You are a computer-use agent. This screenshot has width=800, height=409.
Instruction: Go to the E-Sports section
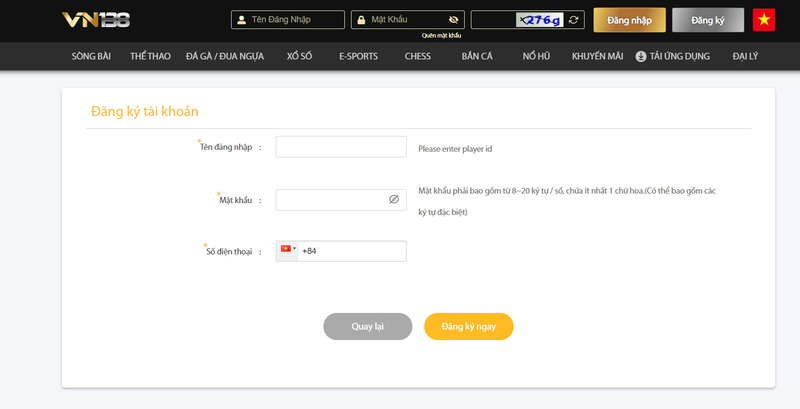coord(358,56)
